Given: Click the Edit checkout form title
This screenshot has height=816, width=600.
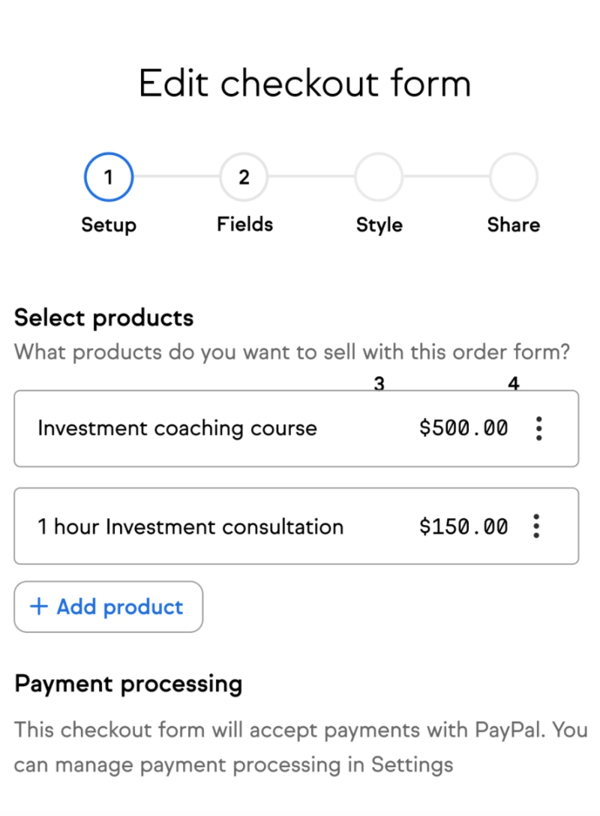Looking at the screenshot, I should point(304,83).
